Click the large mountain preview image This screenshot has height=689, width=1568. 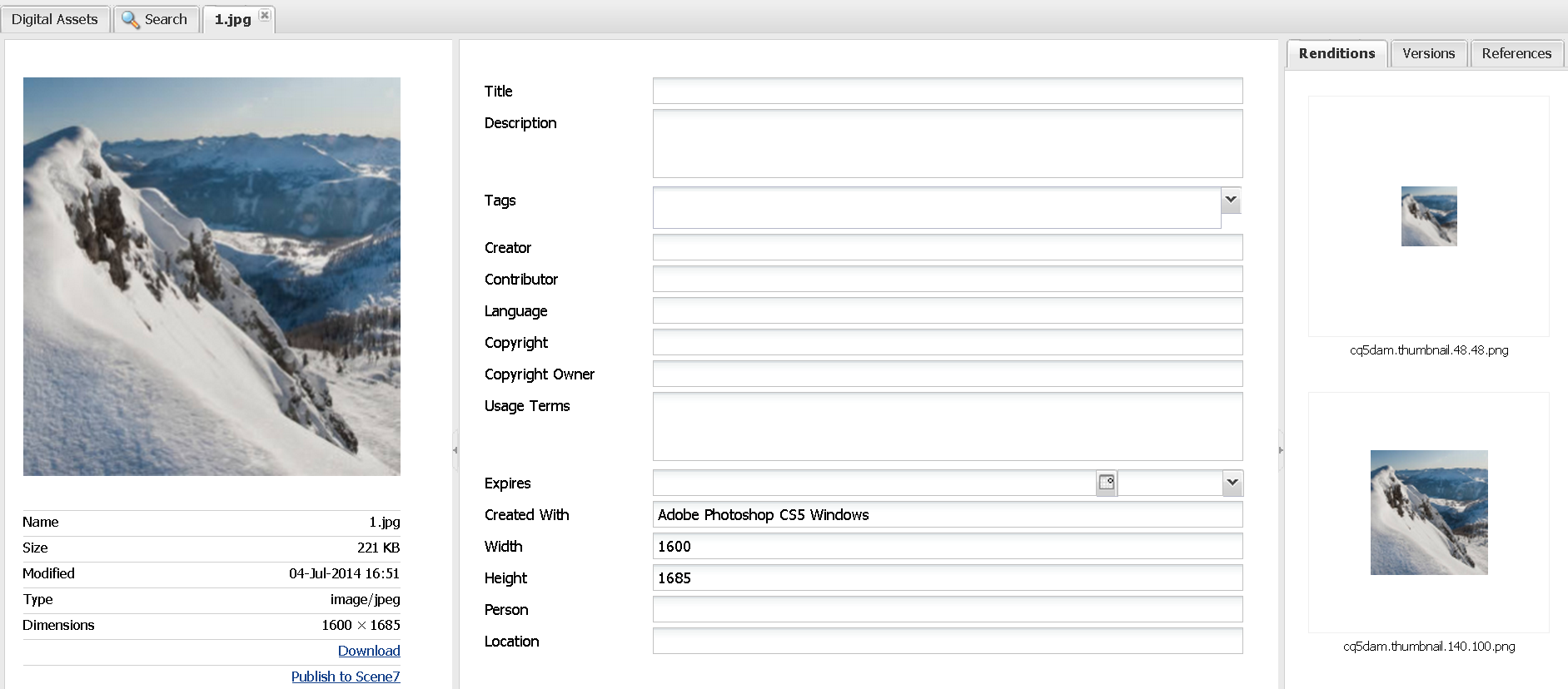[x=212, y=276]
